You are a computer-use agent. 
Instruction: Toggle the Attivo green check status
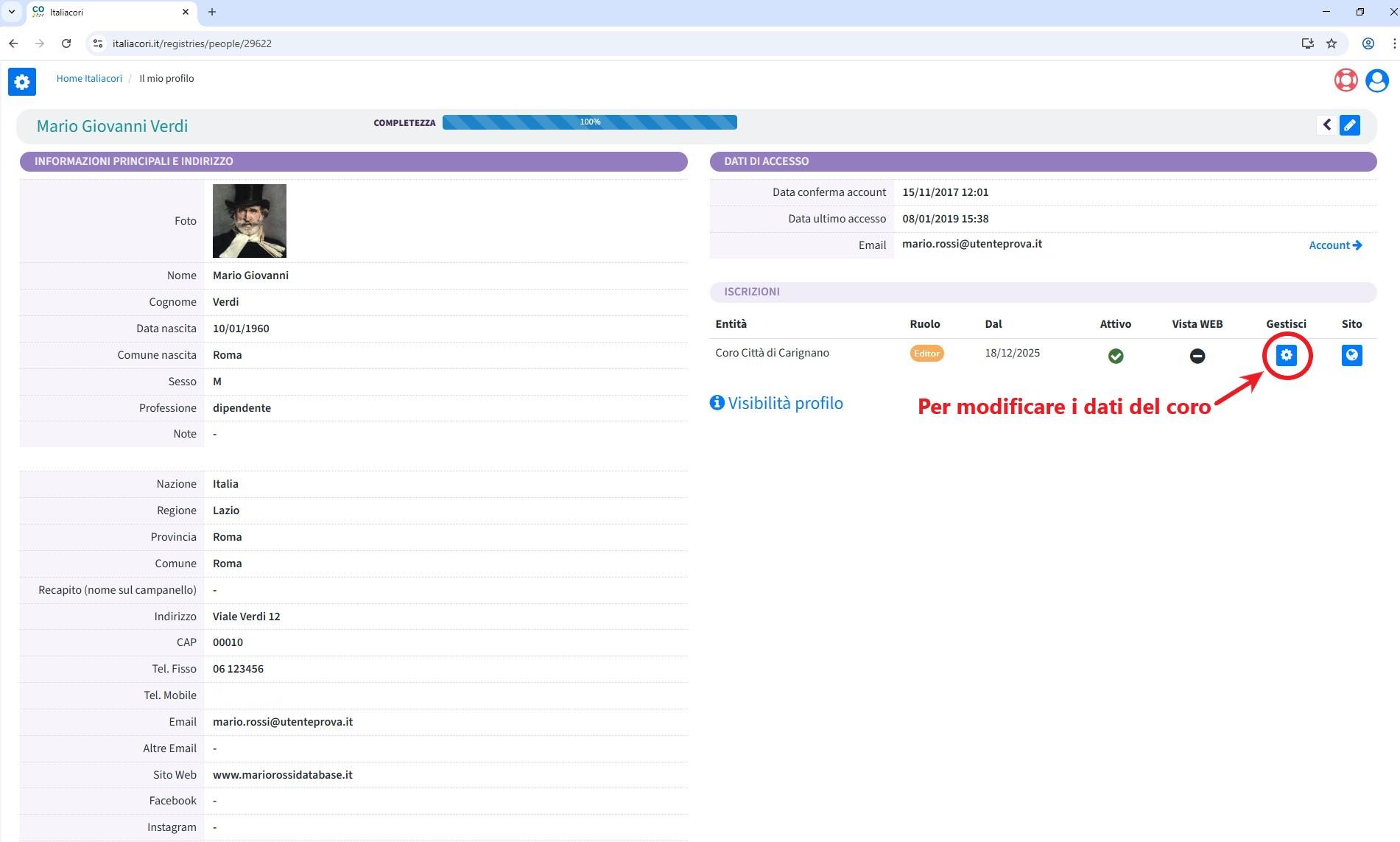pos(1115,356)
